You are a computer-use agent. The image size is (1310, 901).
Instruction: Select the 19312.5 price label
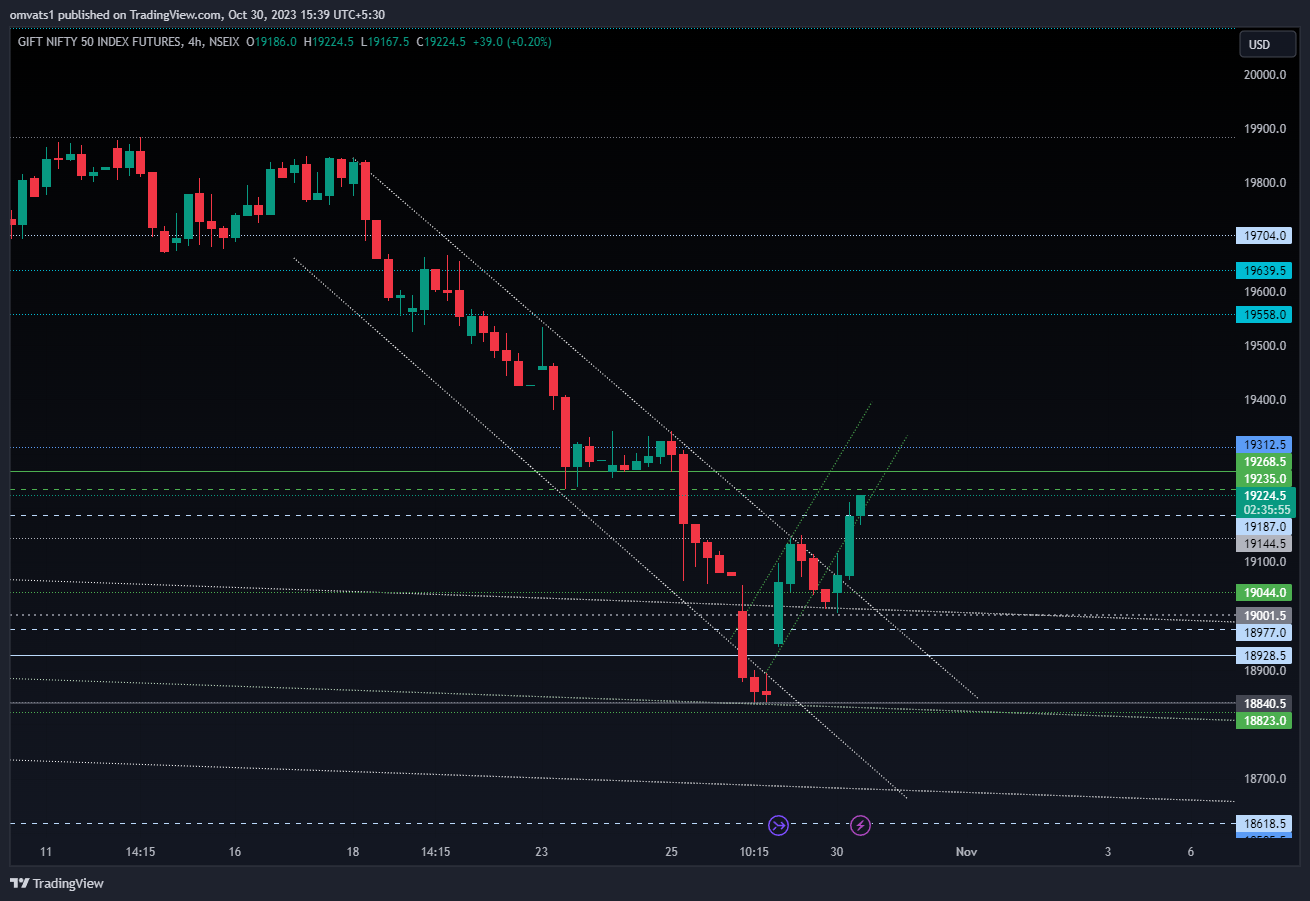(1264, 444)
